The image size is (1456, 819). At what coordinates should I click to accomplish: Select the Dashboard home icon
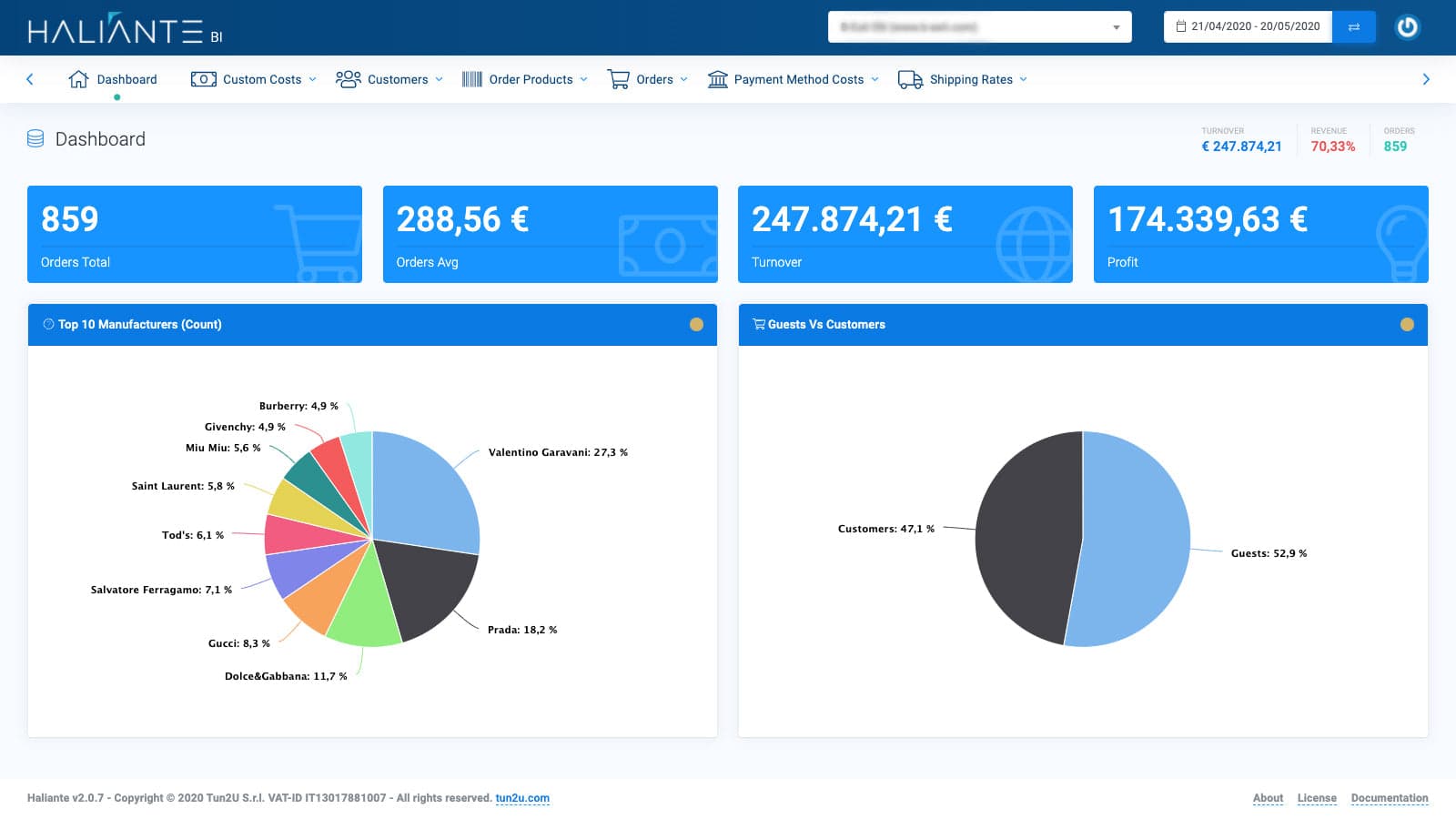[78, 79]
